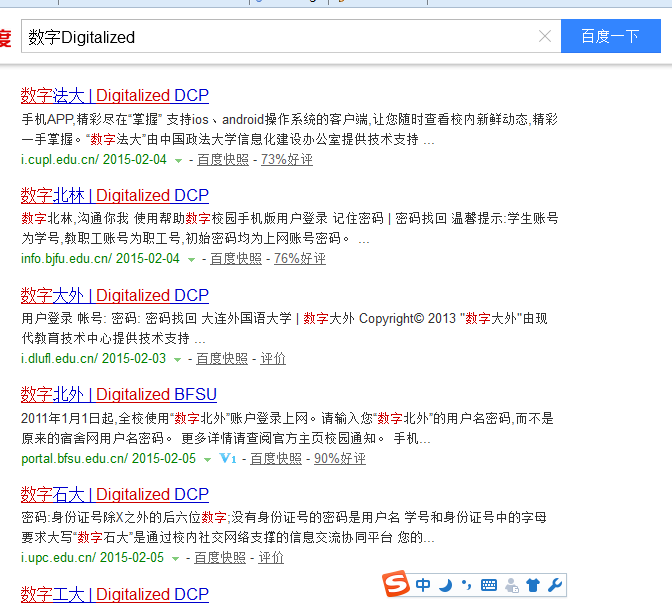Expand the dropdown arrow beside info.bjfu.edu.cn

191,260
